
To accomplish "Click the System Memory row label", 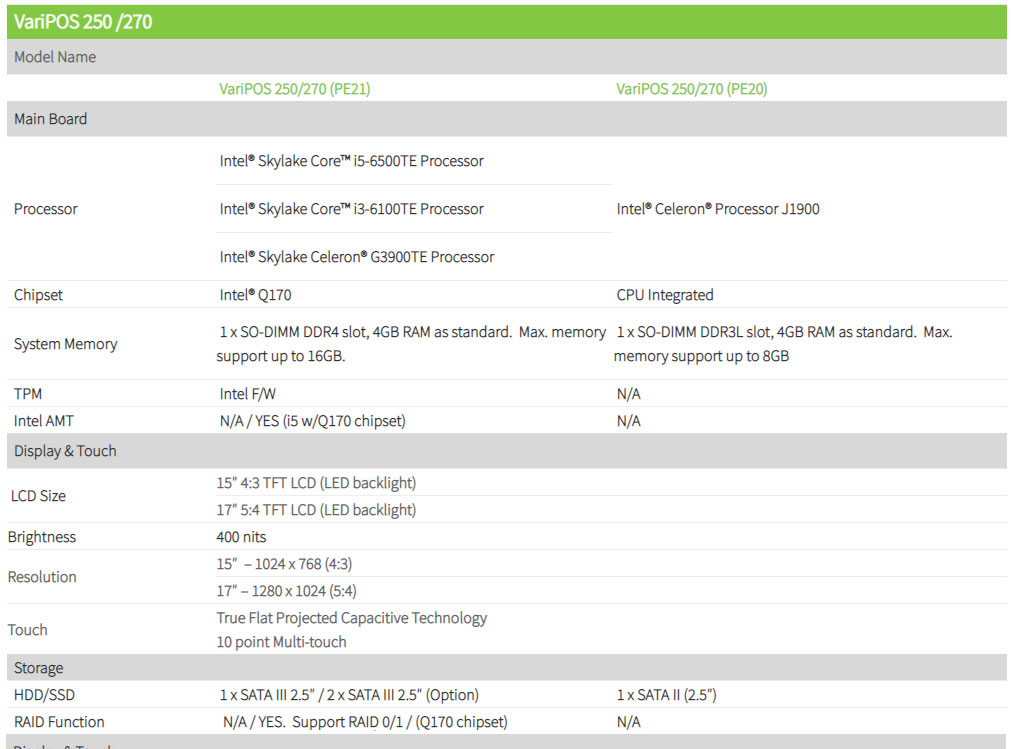I will click(65, 344).
